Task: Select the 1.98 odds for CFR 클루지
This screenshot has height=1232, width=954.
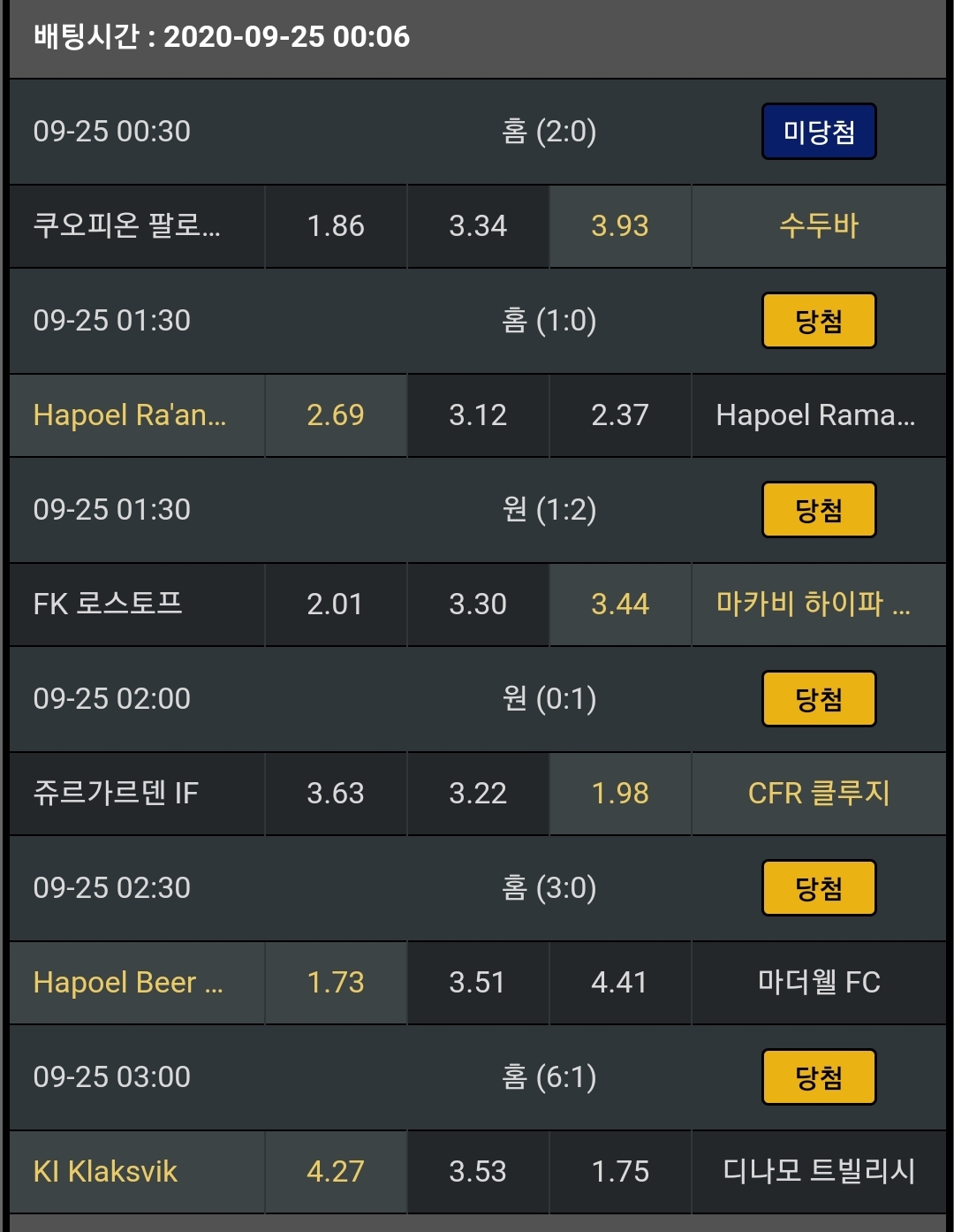Action: 619,794
